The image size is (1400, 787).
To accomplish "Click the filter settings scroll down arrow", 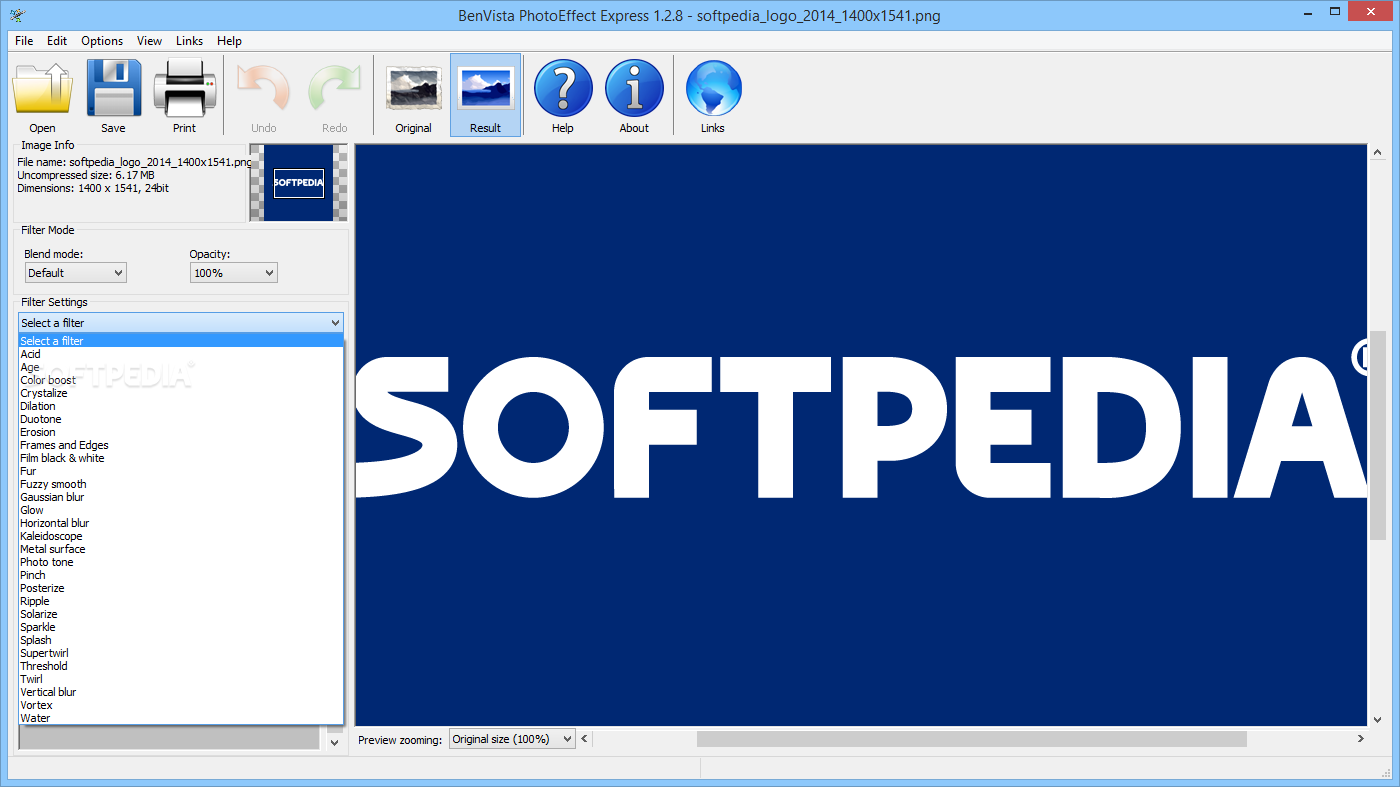I will tap(335, 742).
